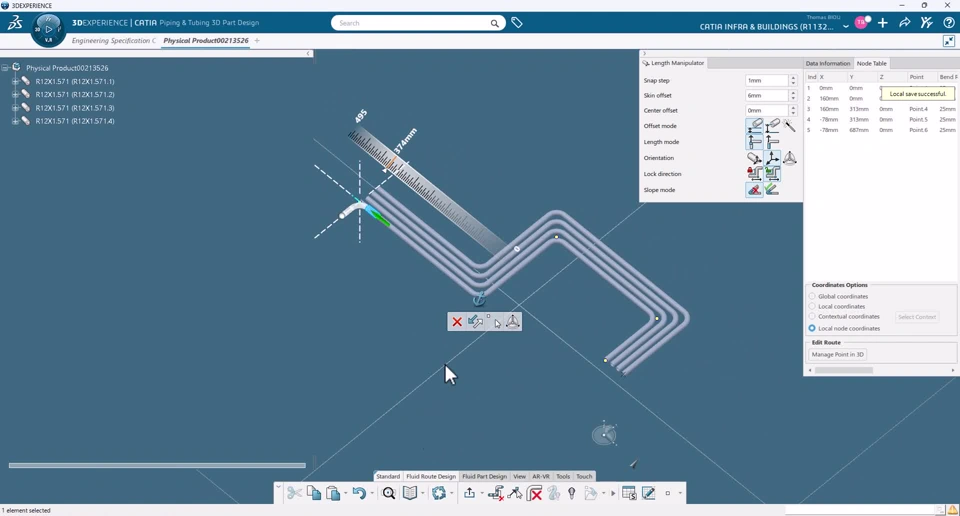Select the Standard toolbar tab
960x516 pixels.
pos(388,476)
